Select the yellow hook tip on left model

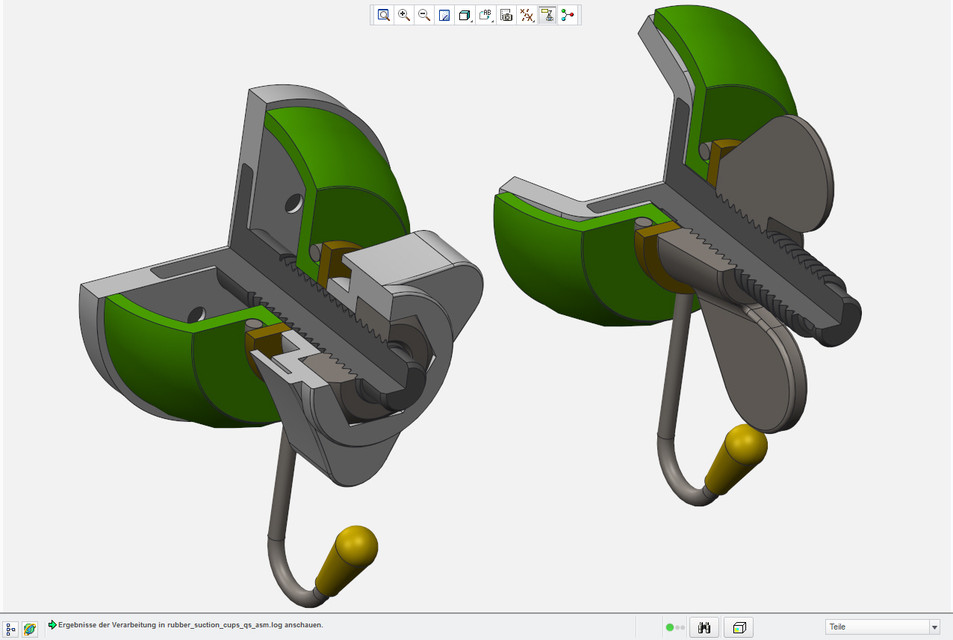coord(347,557)
